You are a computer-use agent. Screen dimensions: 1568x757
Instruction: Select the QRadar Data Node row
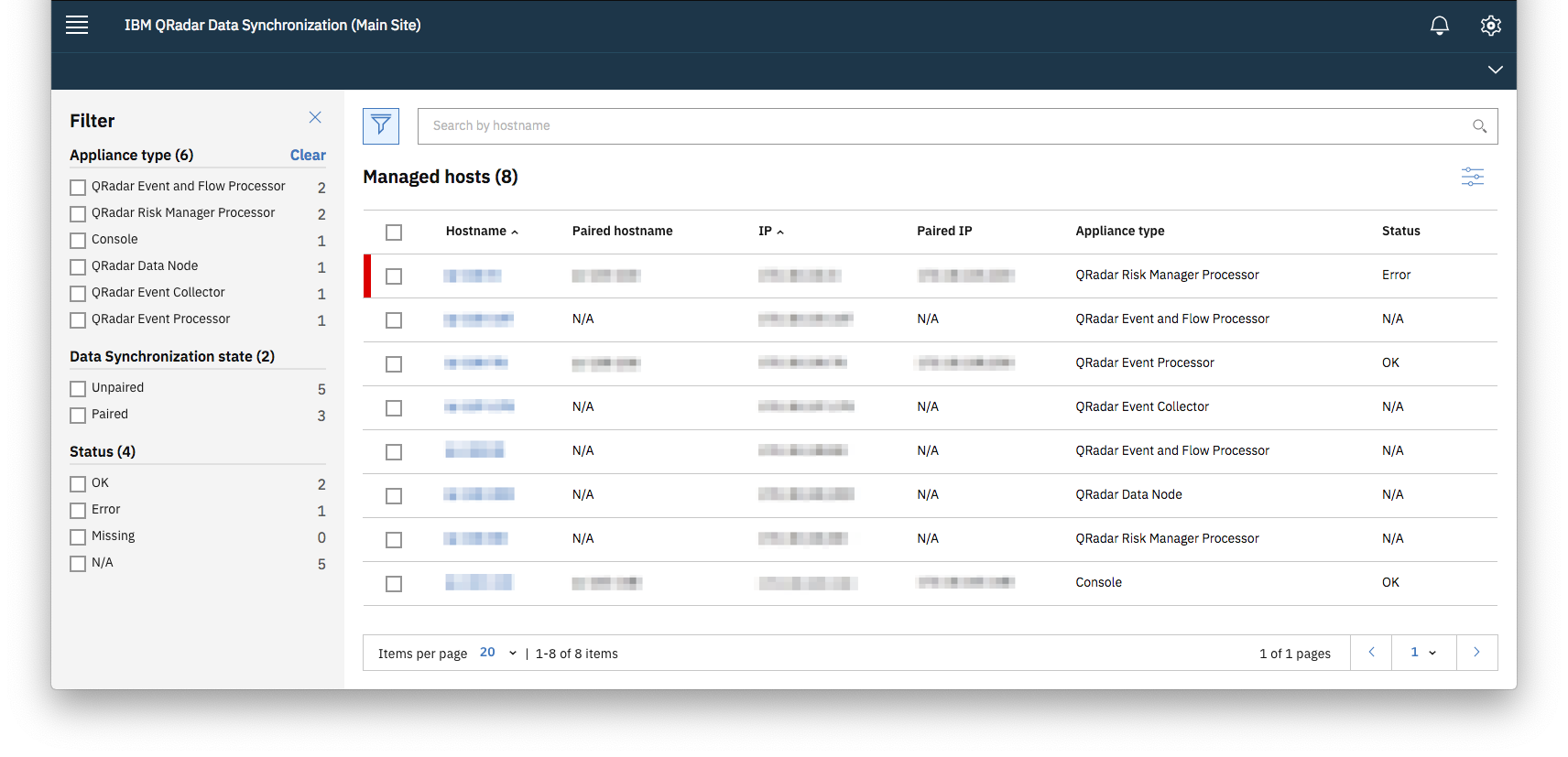pyautogui.click(x=394, y=496)
